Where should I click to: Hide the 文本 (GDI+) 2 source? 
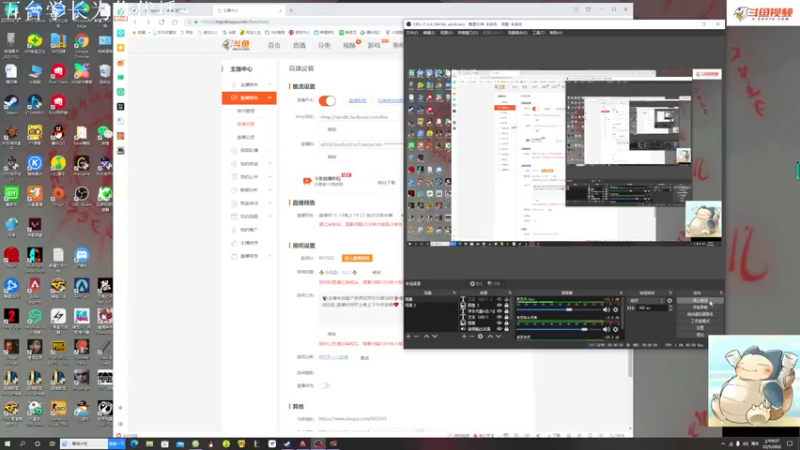coord(499,299)
